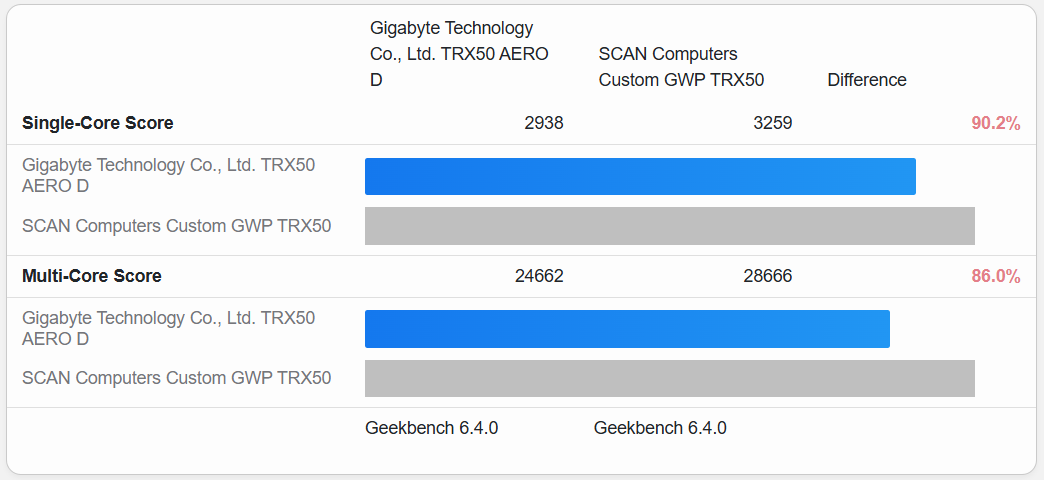
Task: Click the gray SCAN single-core bar
Action: click(x=669, y=226)
